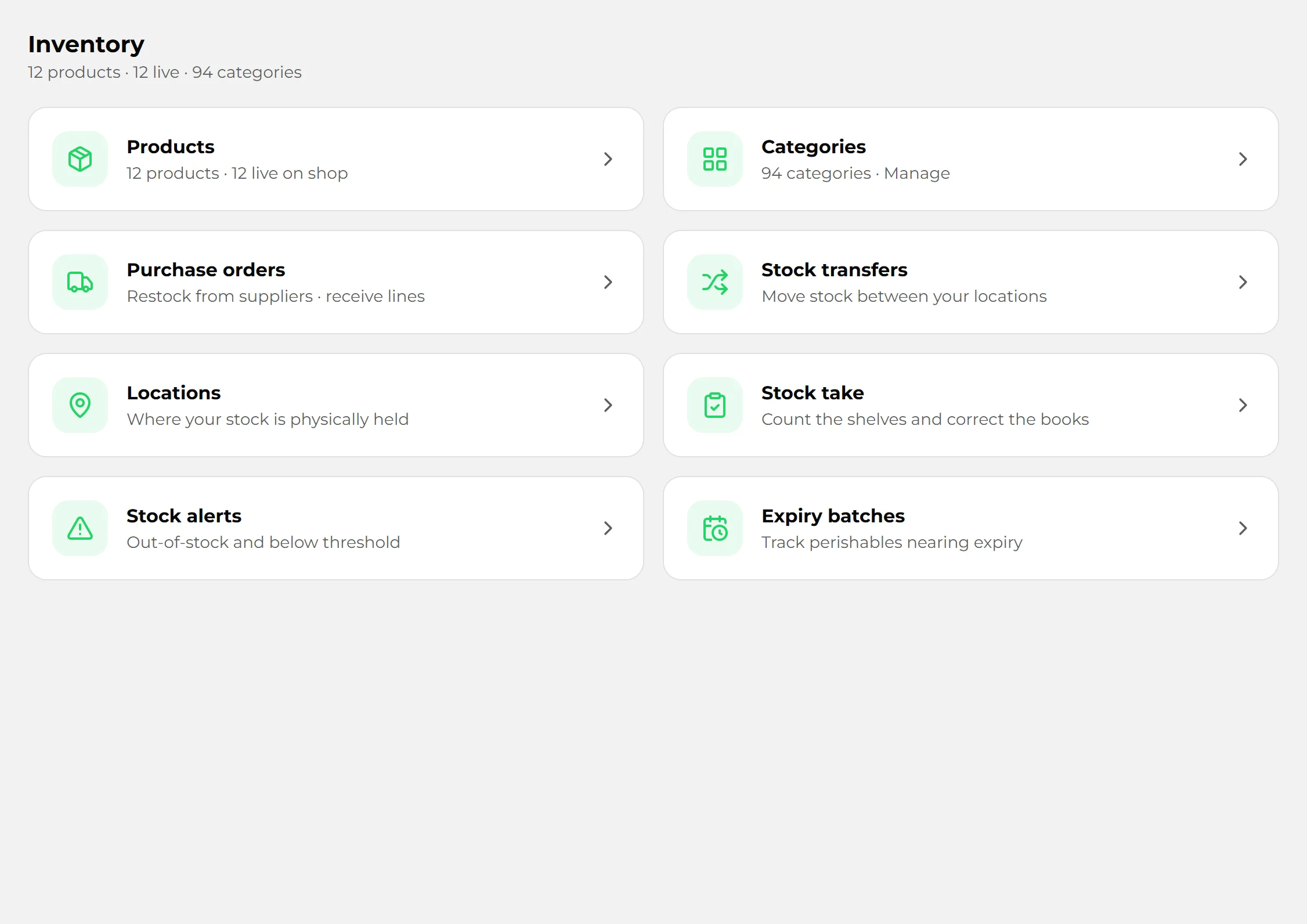Image resolution: width=1307 pixels, height=924 pixels.
Task: Click "Restock from suppliers · receive lines" text
Action: [x=276, y=297]
